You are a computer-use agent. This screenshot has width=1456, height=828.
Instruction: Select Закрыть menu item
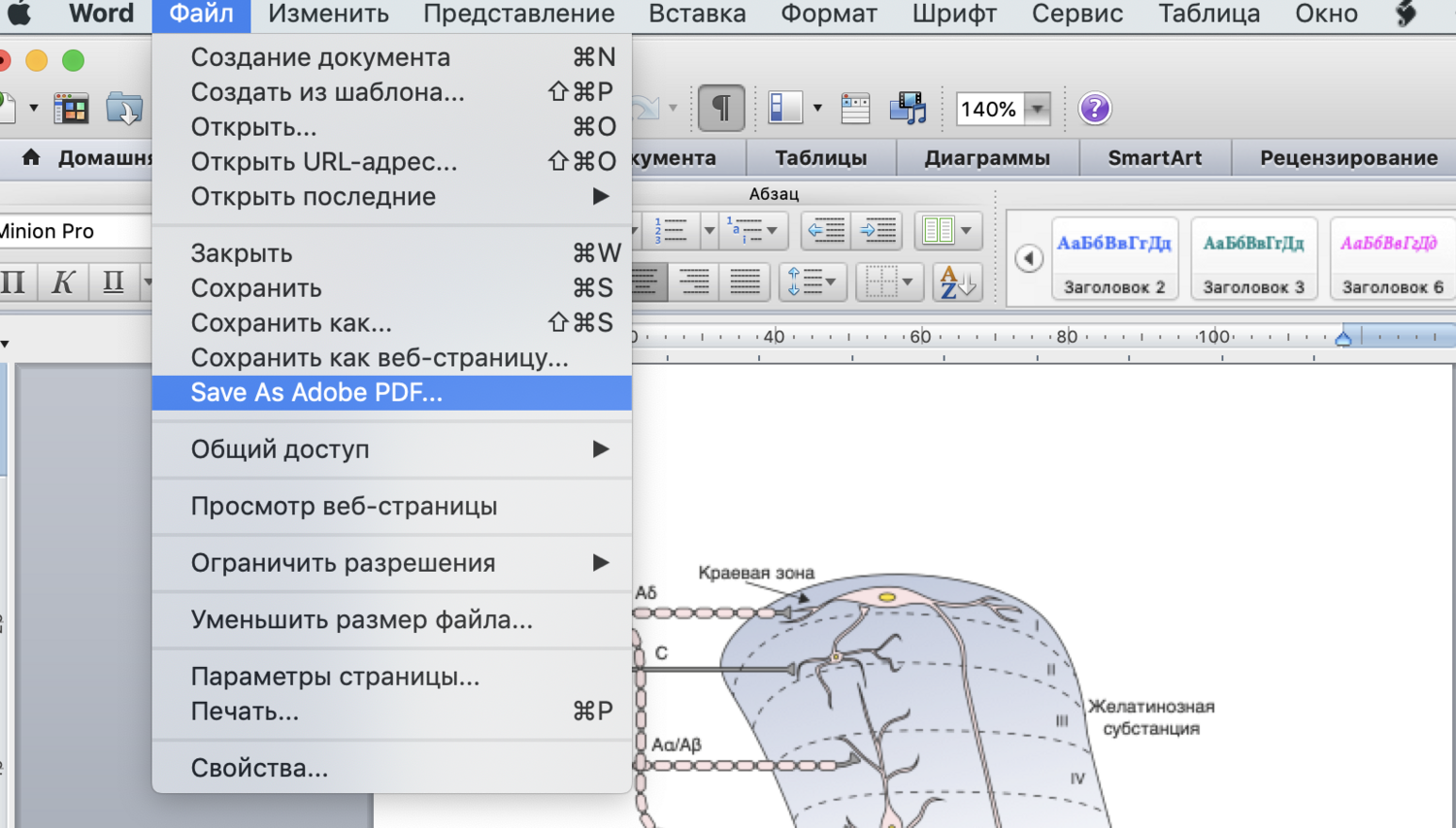tap(392, 252)
